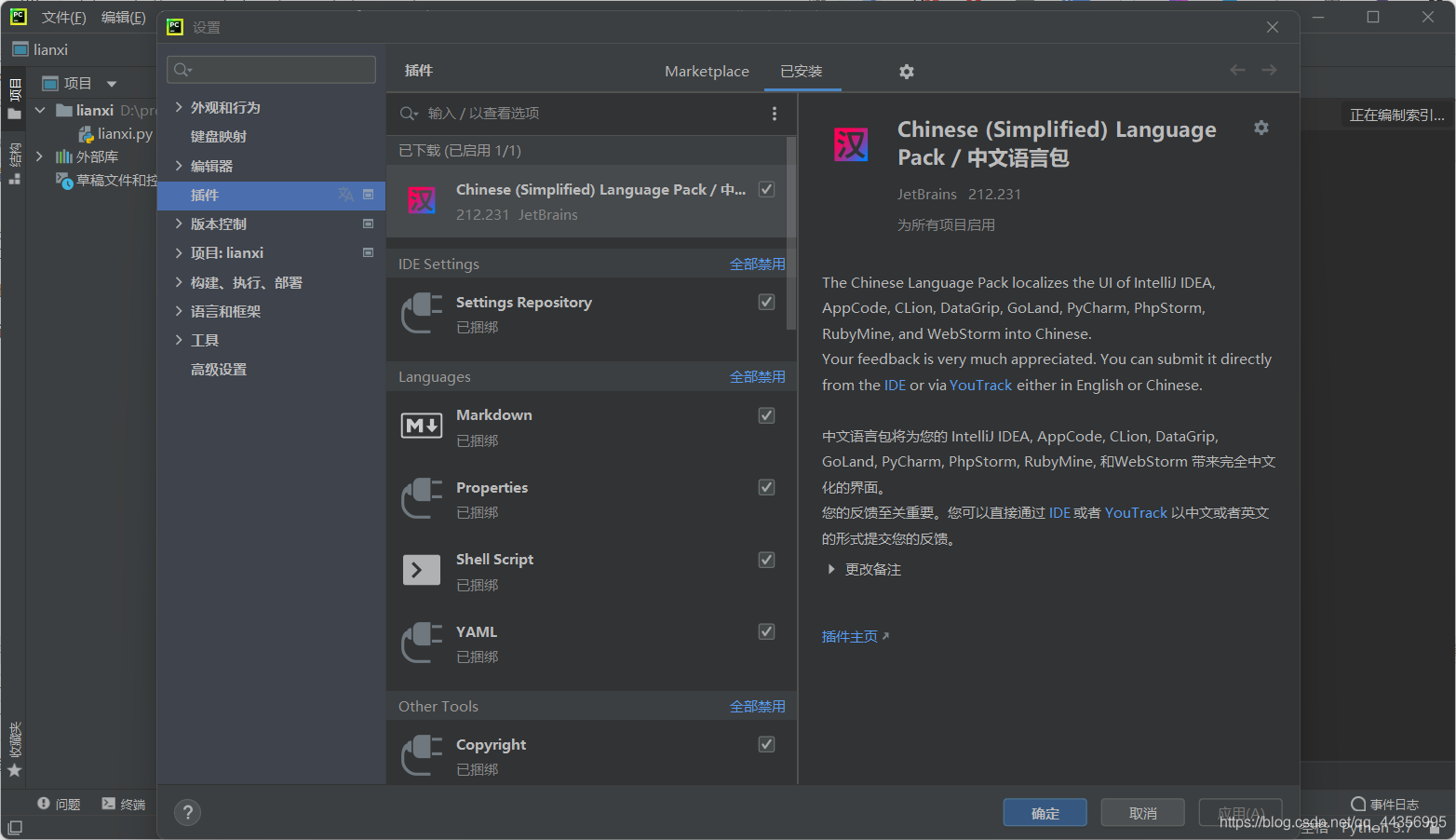
Task: Disable the YAML plugin checkbox
Action: (x=766, y=631)
